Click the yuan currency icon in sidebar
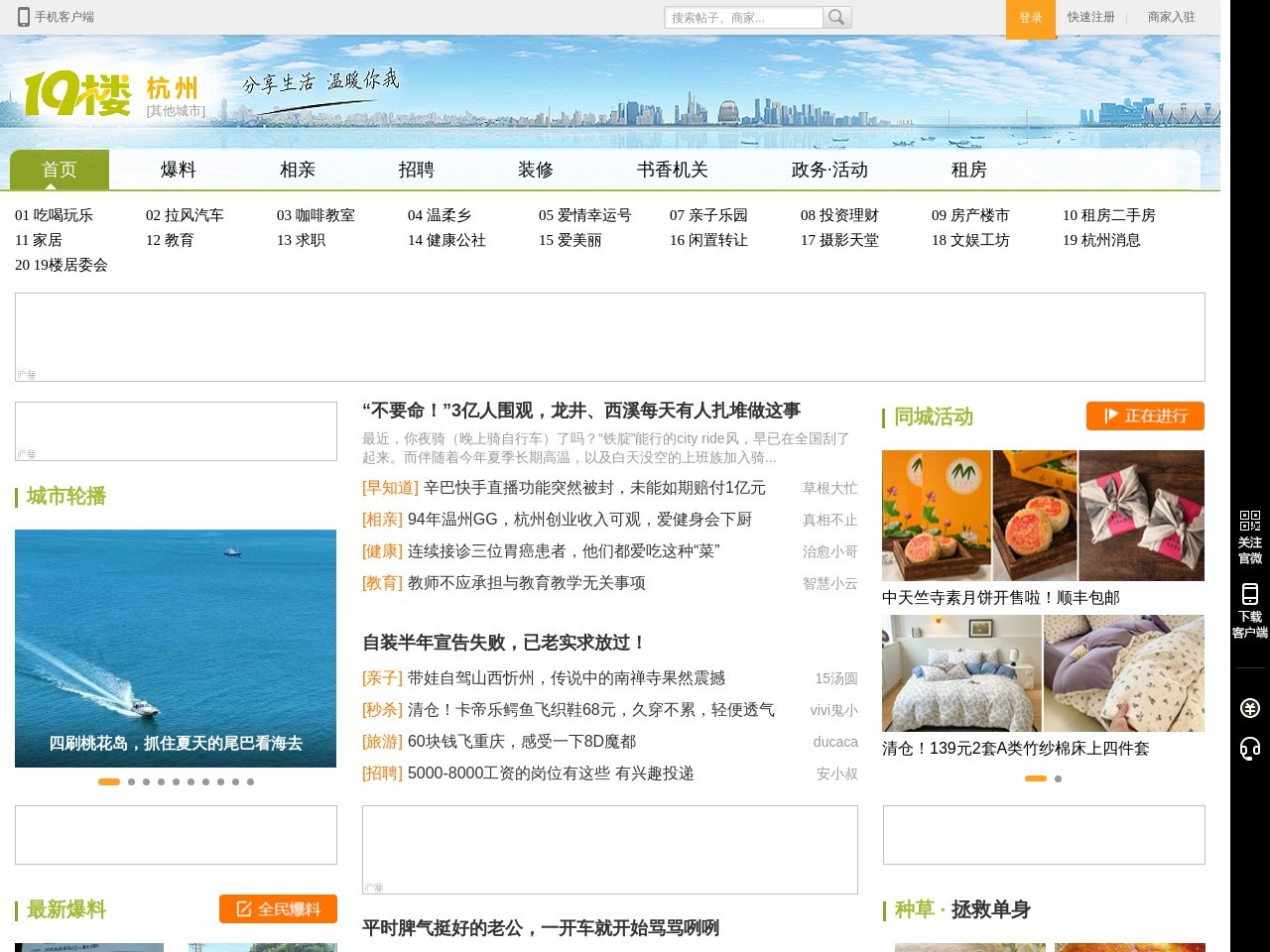1270x952 pixels. (1249, 707)
